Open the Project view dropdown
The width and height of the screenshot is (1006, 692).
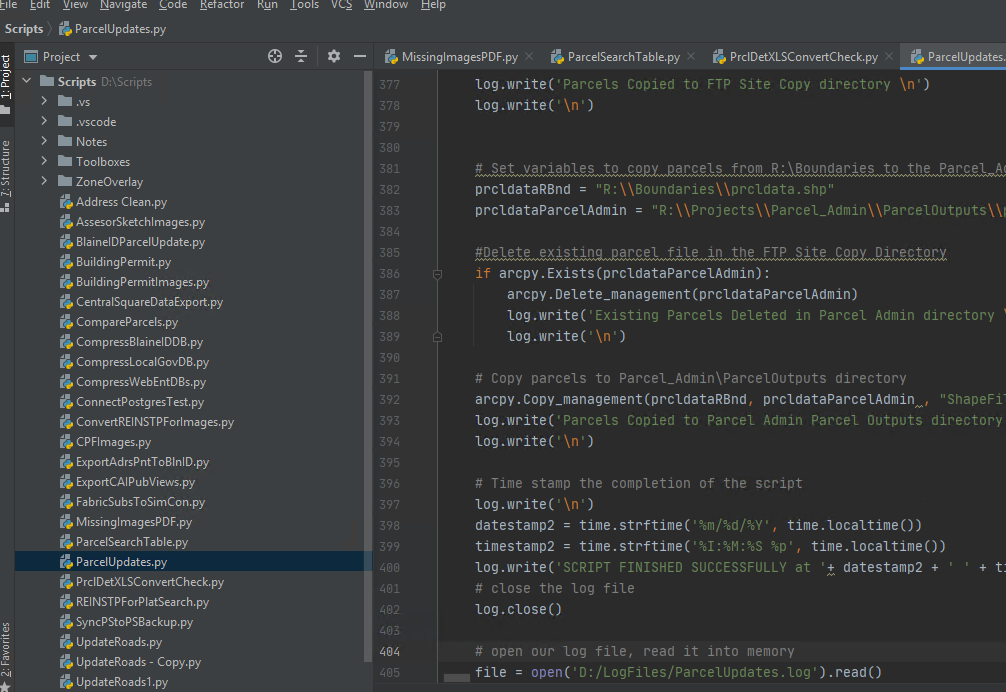coord(93,57)
